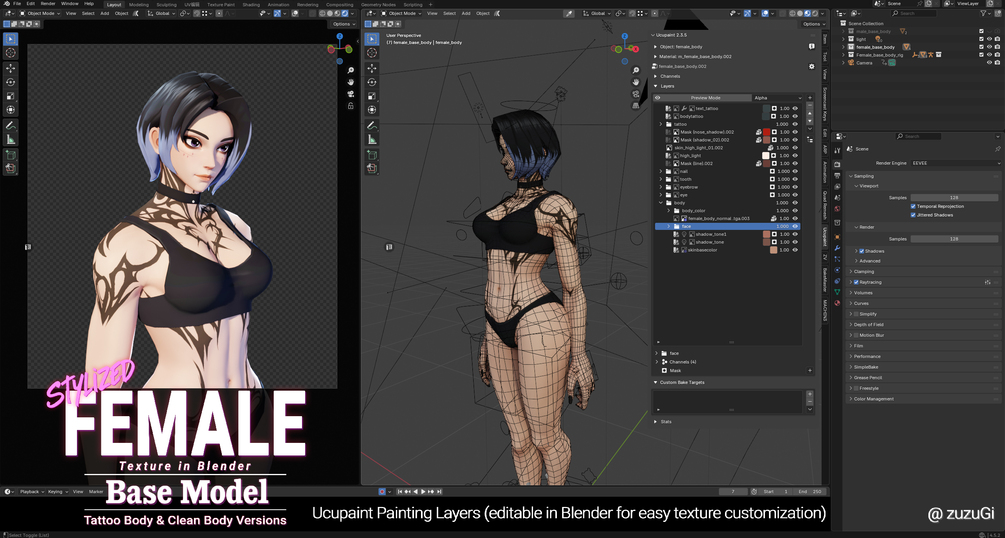Select the Transform tool in right viewport
The width and height of the screenshot is (1005, 538).
click(372, 110)
